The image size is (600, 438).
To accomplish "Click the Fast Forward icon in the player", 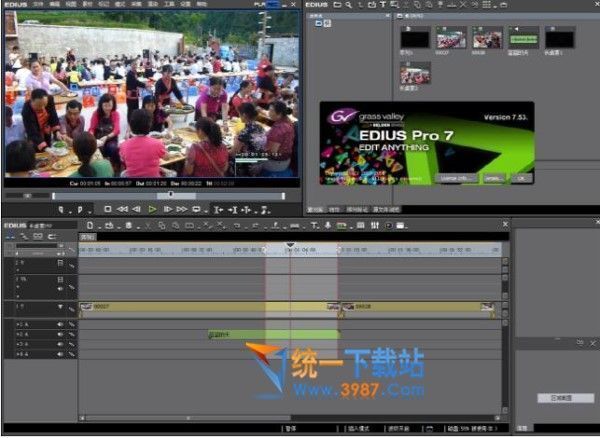I will pos(183,210).
